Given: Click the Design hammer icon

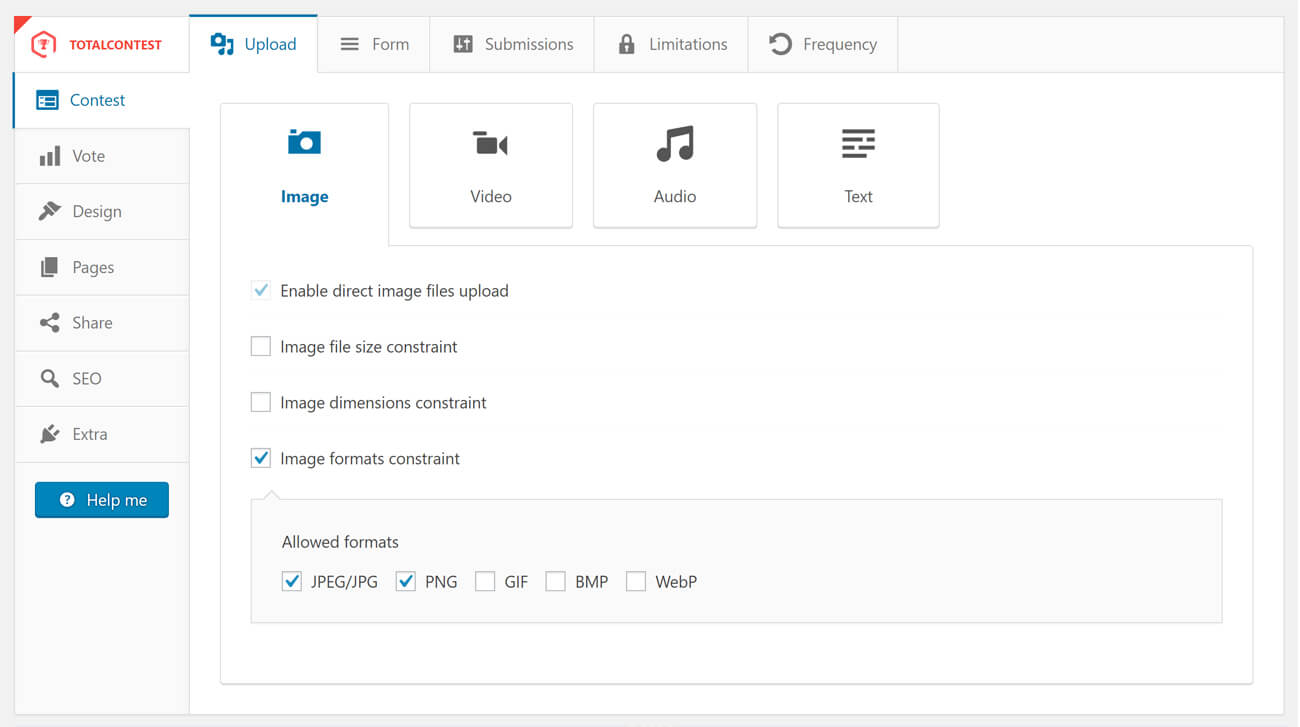Looking at the screenshot, I should pos(49,212).
